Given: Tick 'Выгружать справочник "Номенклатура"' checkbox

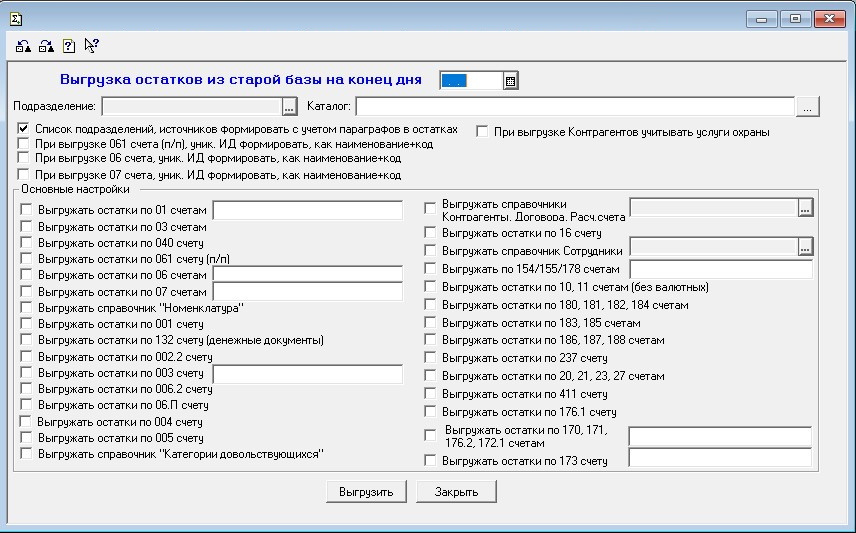Looking at the screenshot, I should pyautogui.click(x=26, y=308).
